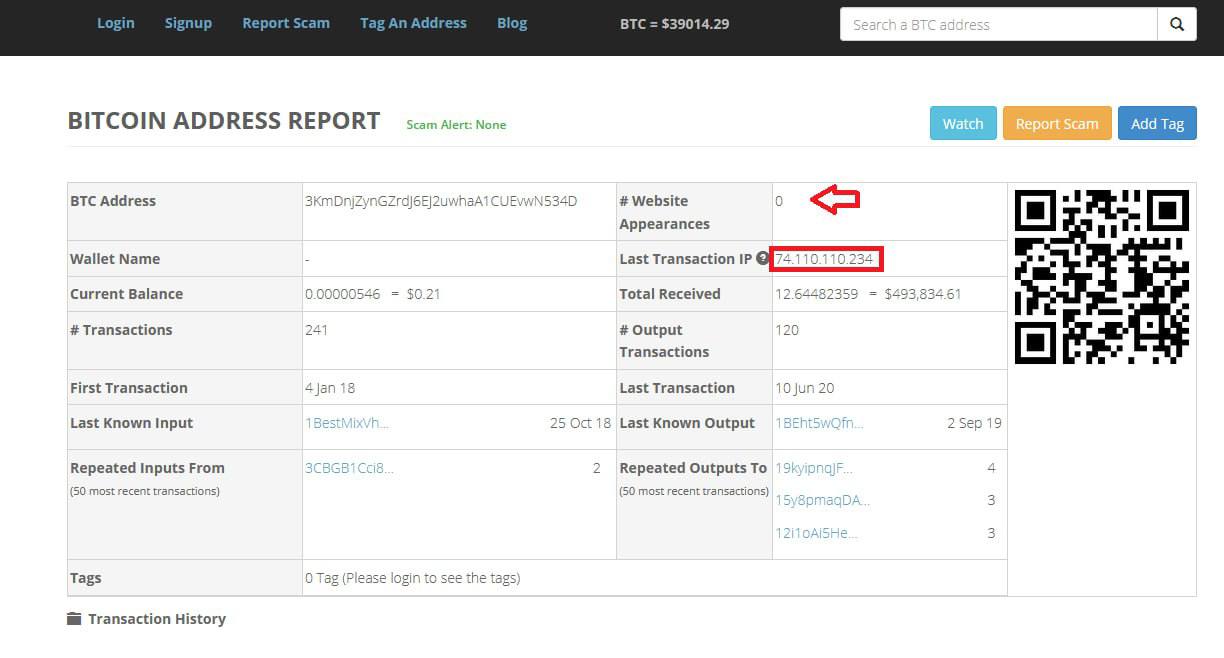Open the Signup page
This screenshot has height=658, width=1224.
pos(188,23)
